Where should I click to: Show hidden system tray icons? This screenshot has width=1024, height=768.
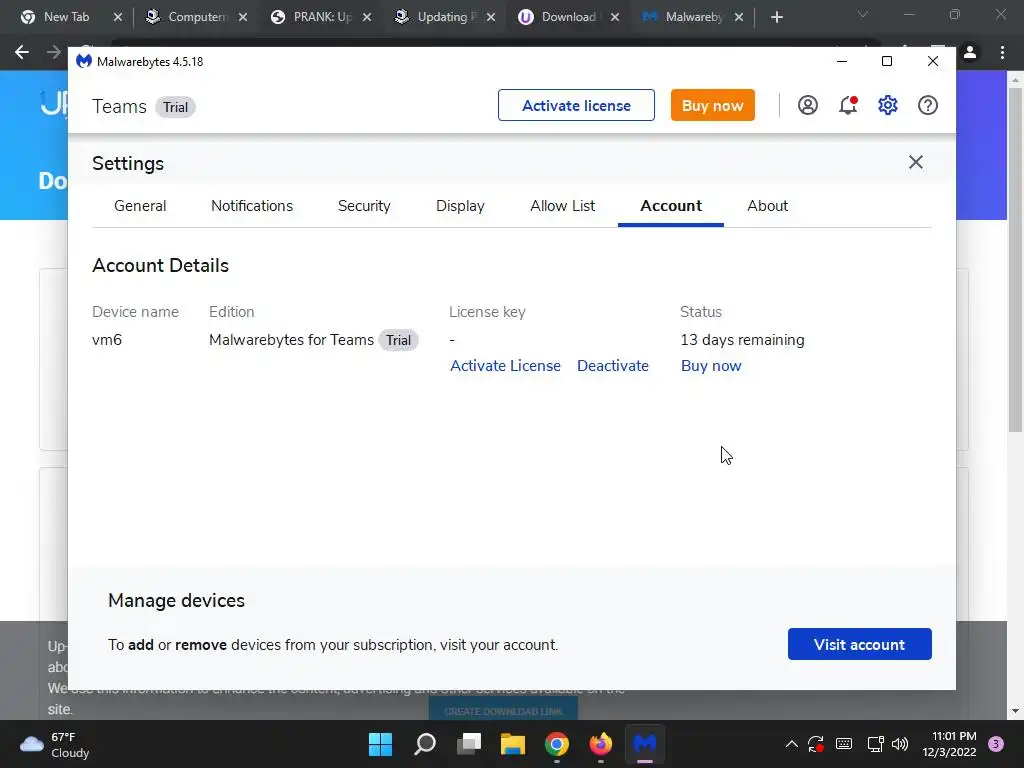[x=792, y=744]
